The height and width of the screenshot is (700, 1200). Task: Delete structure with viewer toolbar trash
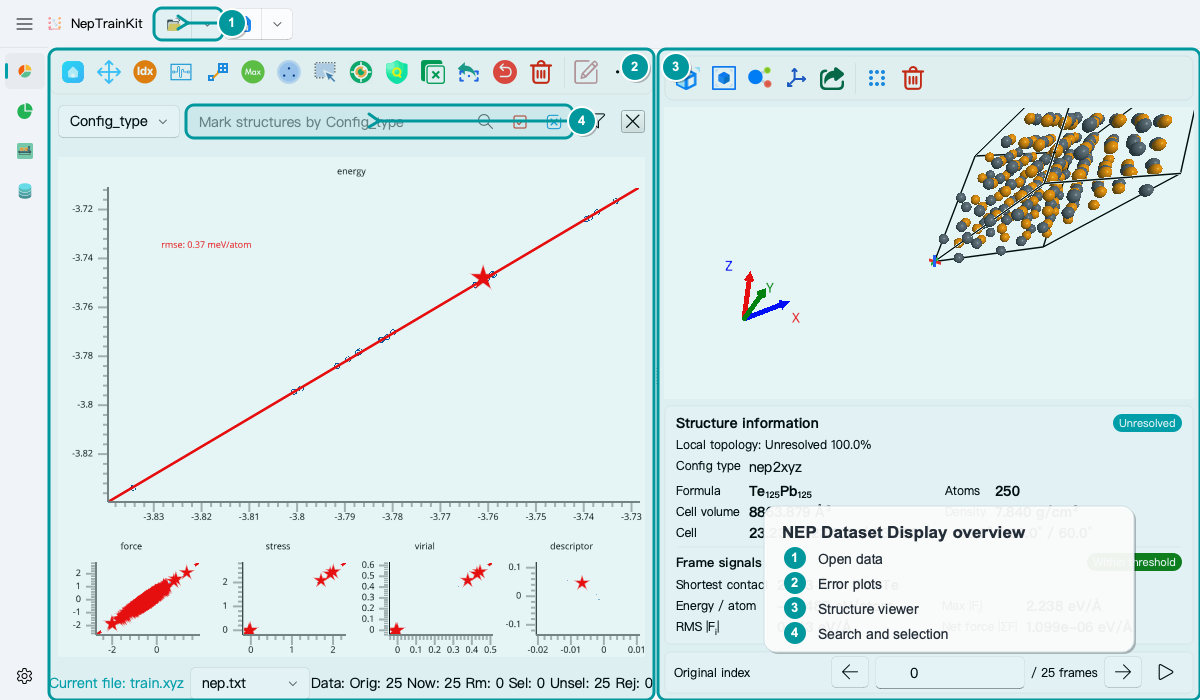(913, 78)
